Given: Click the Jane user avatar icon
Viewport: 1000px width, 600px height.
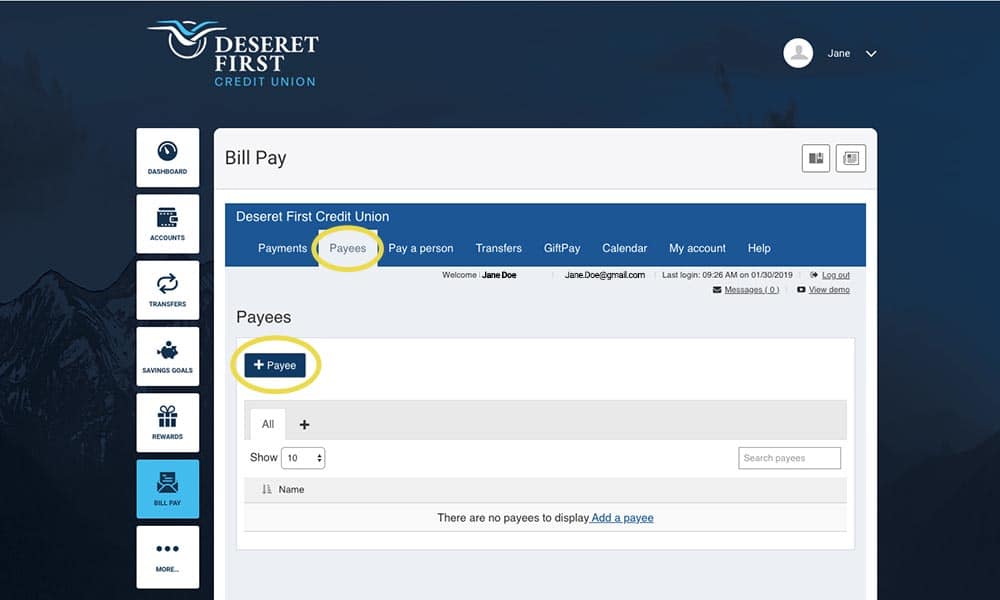Looking at the screenshot, I should [798, 53].
